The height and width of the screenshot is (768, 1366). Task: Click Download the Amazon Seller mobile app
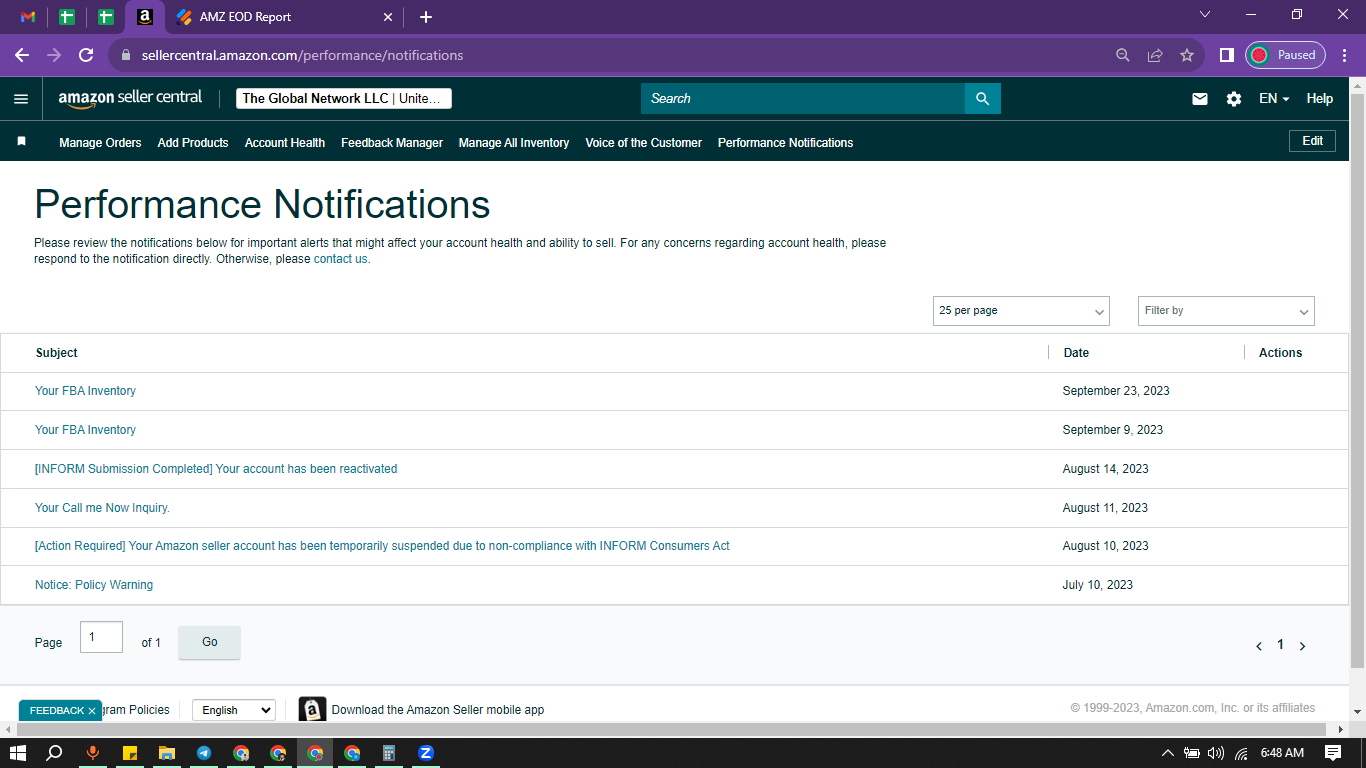(438, 710)
